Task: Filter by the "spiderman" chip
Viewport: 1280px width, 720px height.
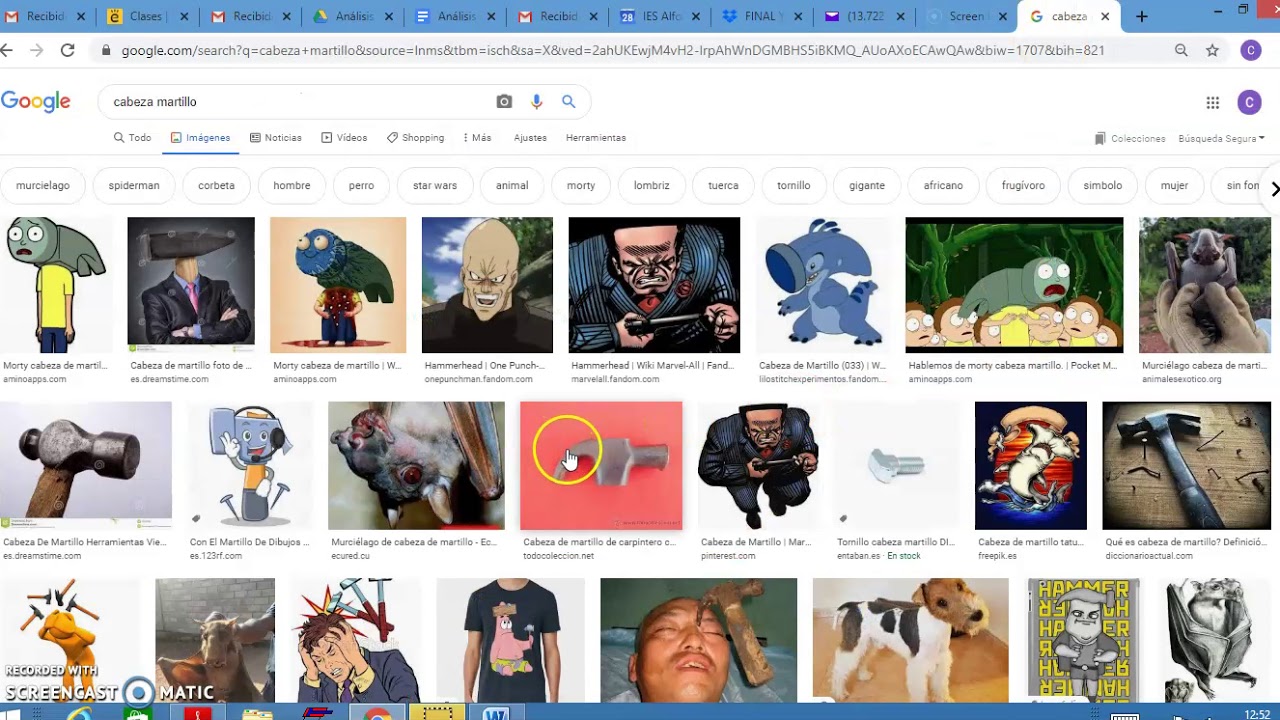Action: (x=134, y=185)
